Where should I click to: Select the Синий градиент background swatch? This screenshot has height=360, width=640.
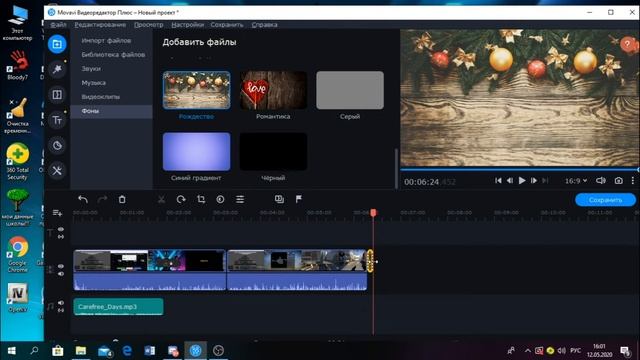point(196,151)
